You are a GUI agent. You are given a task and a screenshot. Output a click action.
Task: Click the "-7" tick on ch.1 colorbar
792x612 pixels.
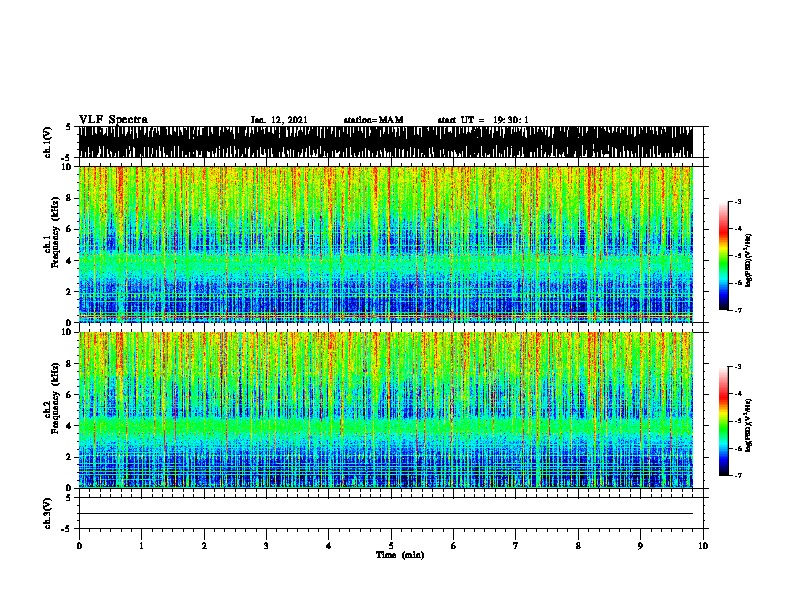tap(738, 310)
